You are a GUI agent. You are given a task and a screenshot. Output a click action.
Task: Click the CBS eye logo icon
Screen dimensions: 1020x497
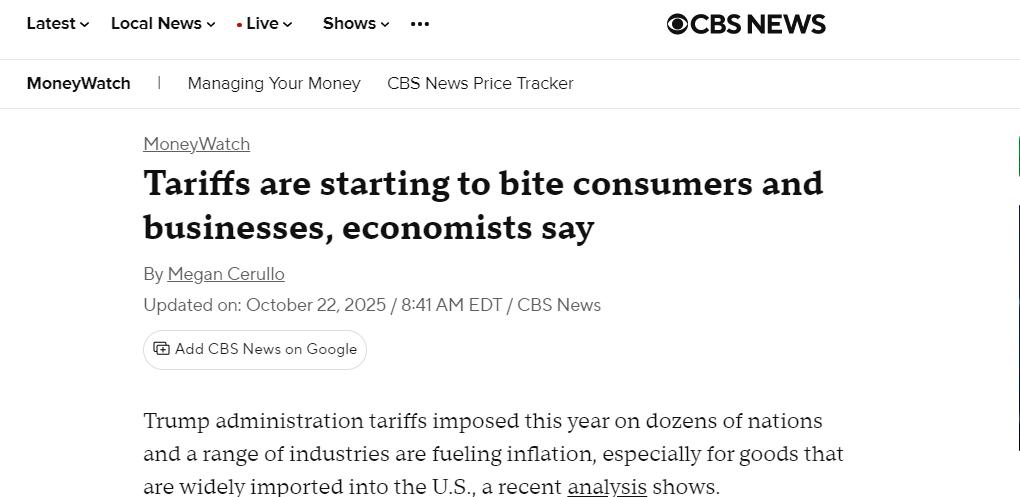pos(677,24)
